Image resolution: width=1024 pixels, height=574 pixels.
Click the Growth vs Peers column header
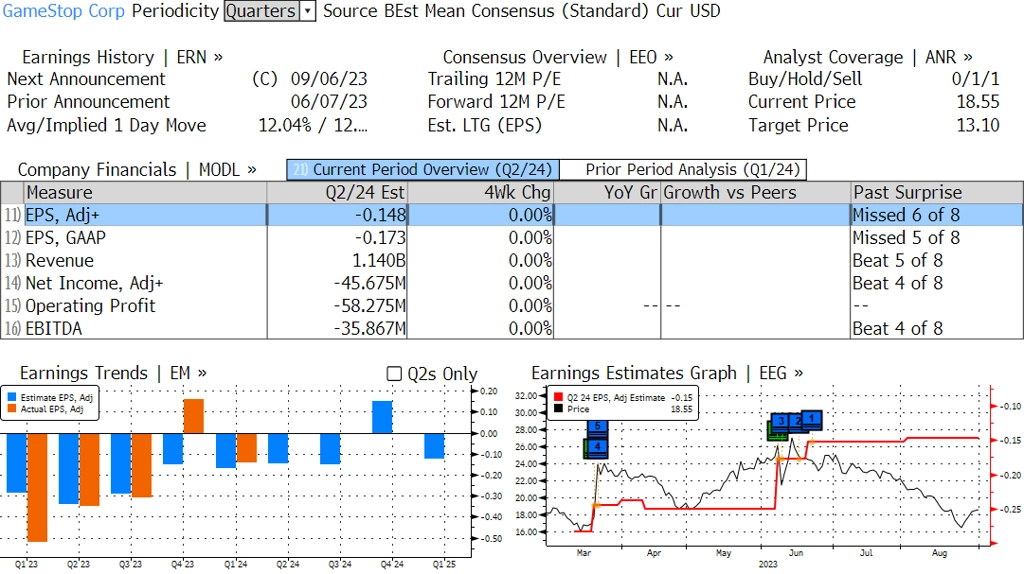[x=756, y=193]
